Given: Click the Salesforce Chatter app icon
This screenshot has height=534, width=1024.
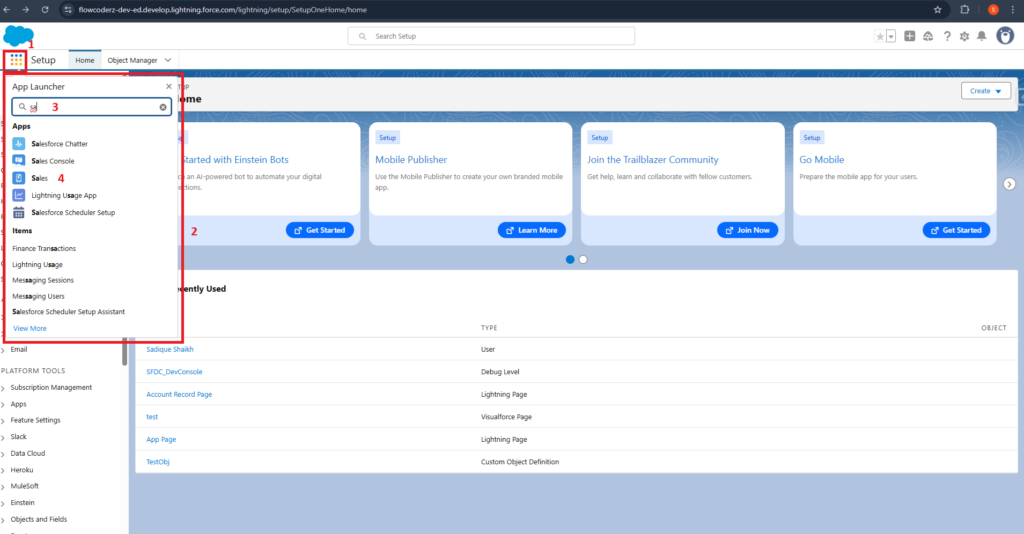Looking at the screenshot, I should point(19,144).
